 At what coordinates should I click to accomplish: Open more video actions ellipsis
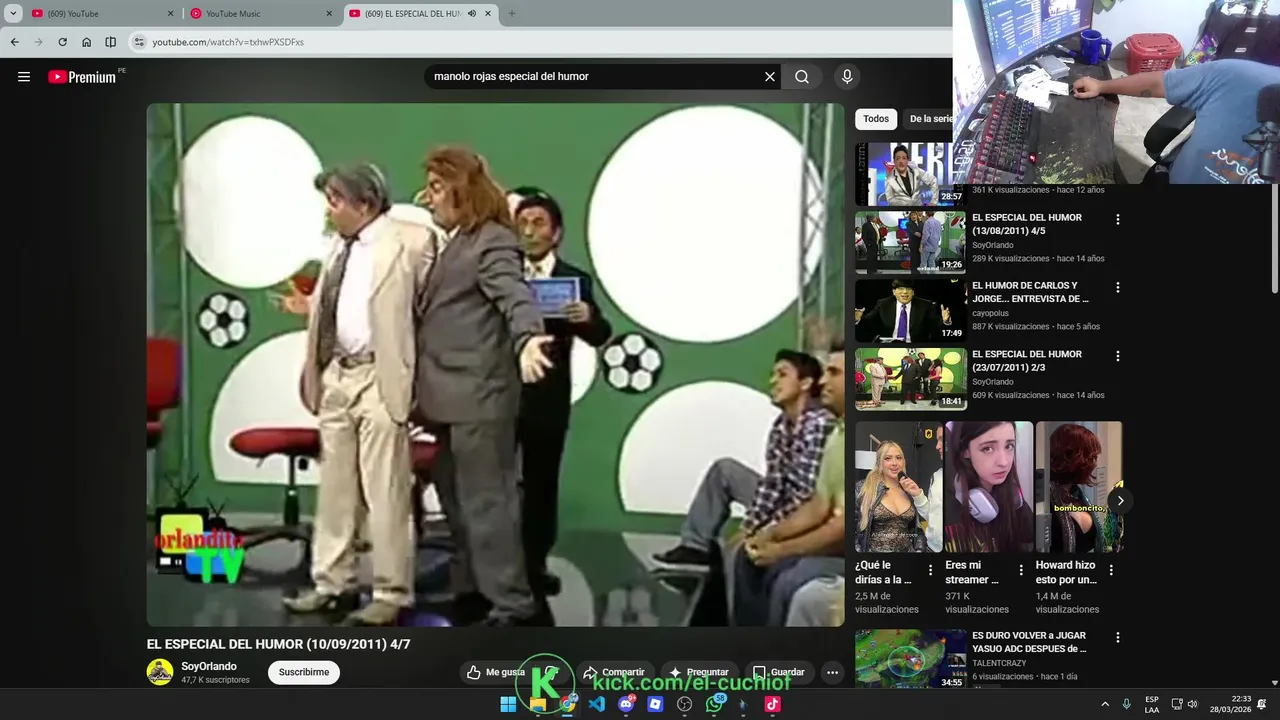(x=832, y=672)
